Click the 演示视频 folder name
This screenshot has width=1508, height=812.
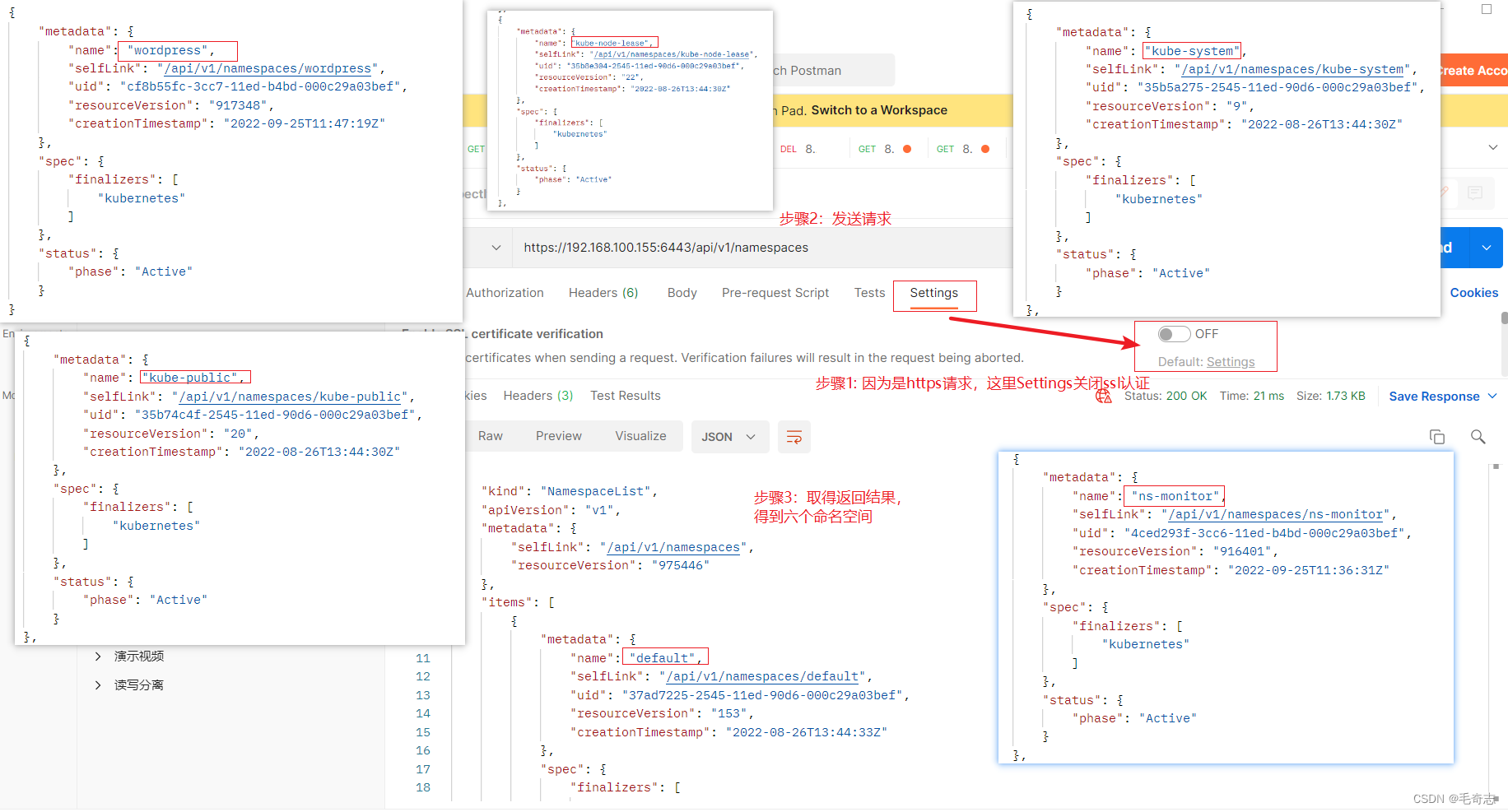138,657
